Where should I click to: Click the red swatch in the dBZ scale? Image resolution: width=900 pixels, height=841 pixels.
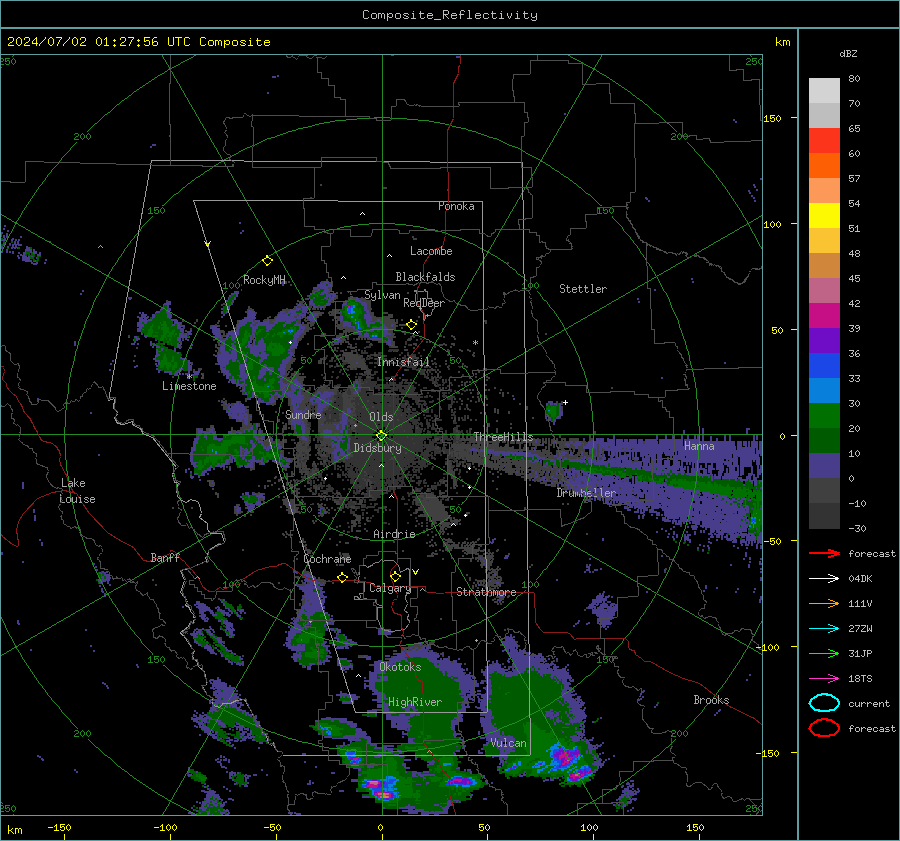[x=824, y=140]
